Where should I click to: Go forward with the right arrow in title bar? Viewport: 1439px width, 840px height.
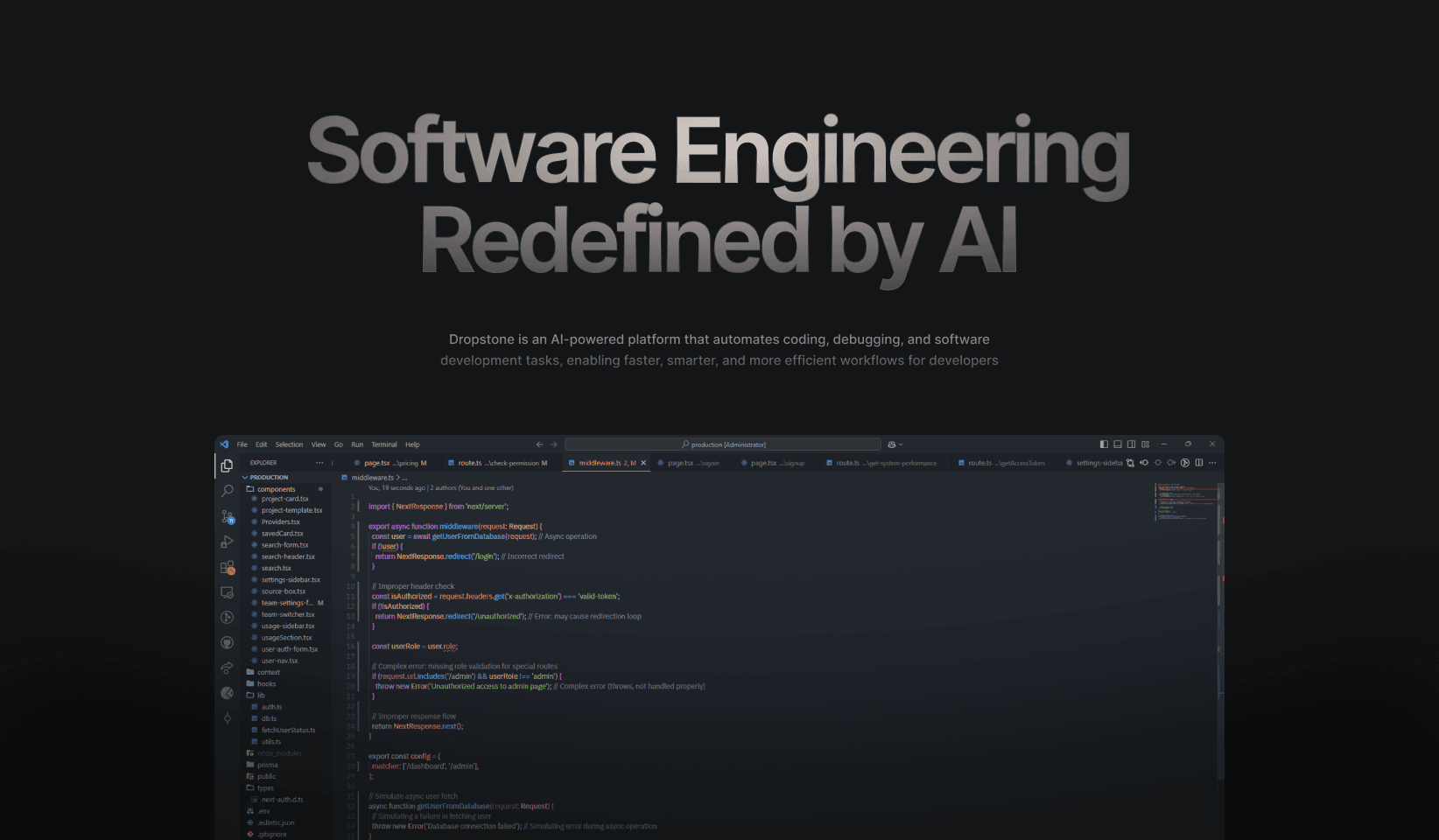[x=553, y=444]
